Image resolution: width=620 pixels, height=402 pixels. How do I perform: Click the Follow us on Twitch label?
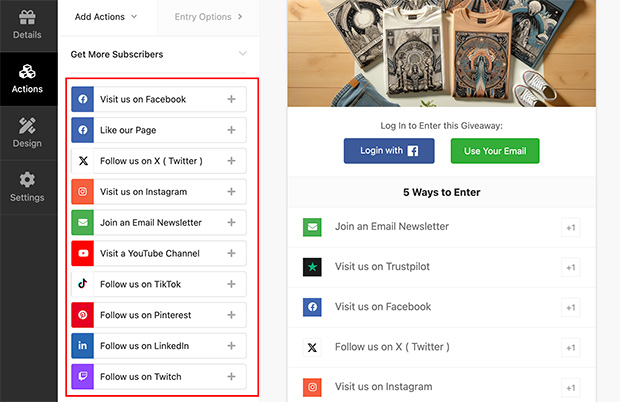[x=141, y=377]
